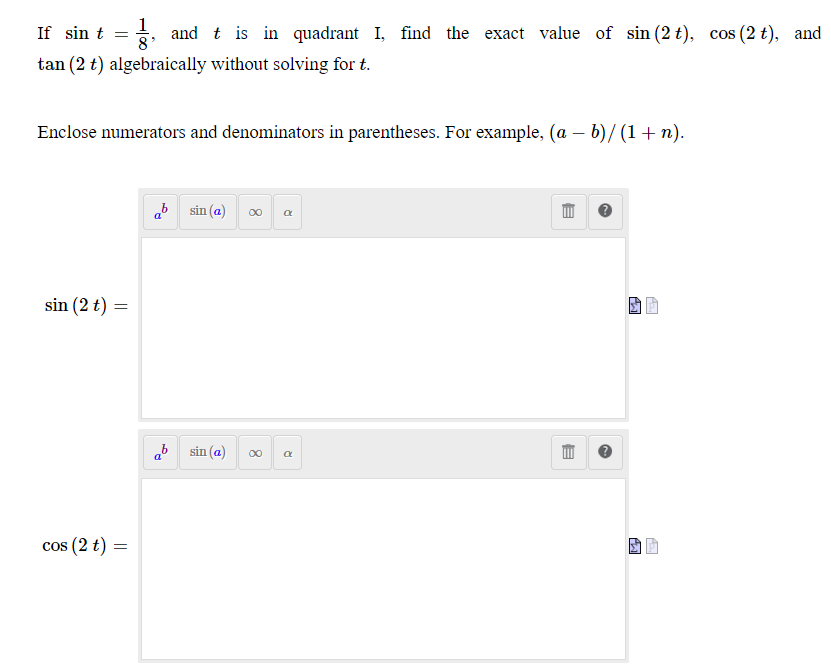Open the infinity symbols palette above sin(2t) field
Image resolution: width=831 pixels, height=667 pixels.
tap(255, 211)
